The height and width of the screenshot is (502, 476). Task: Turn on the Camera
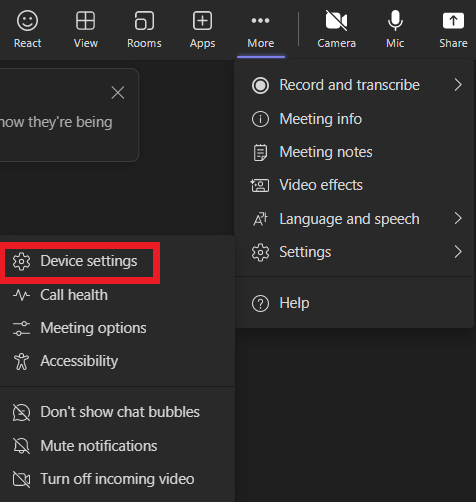[336, 29]
